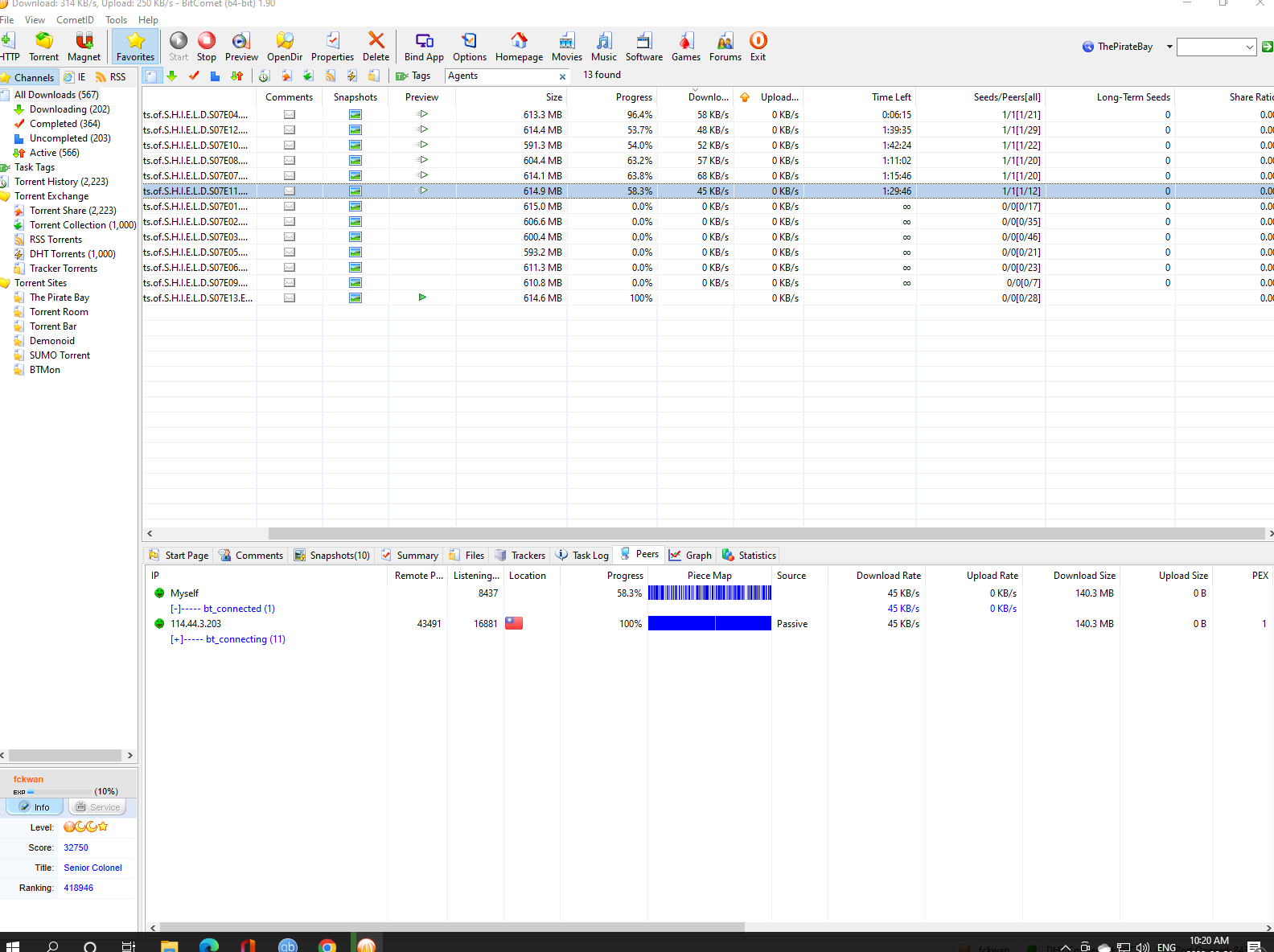Open the CometID menu
This screenshot has height=952, width=1274.
click(x=75, y=20)
